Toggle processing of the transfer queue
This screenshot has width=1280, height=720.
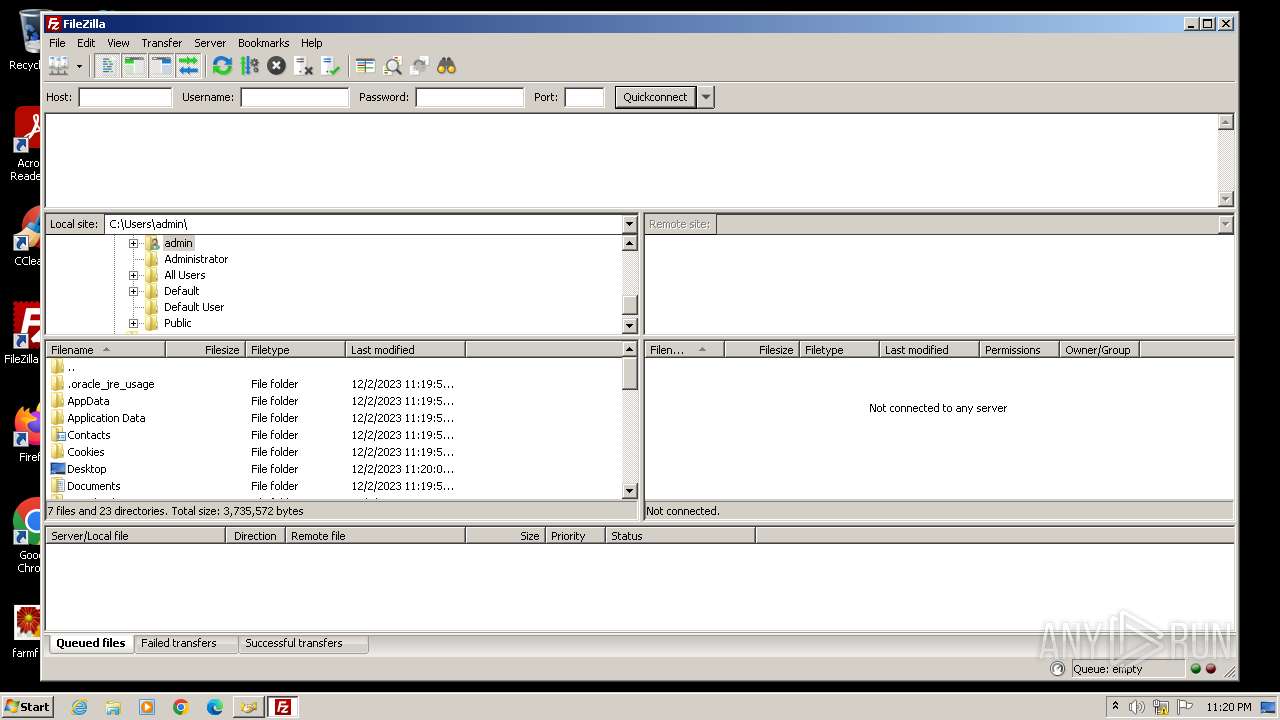click(x=249, y=66)
